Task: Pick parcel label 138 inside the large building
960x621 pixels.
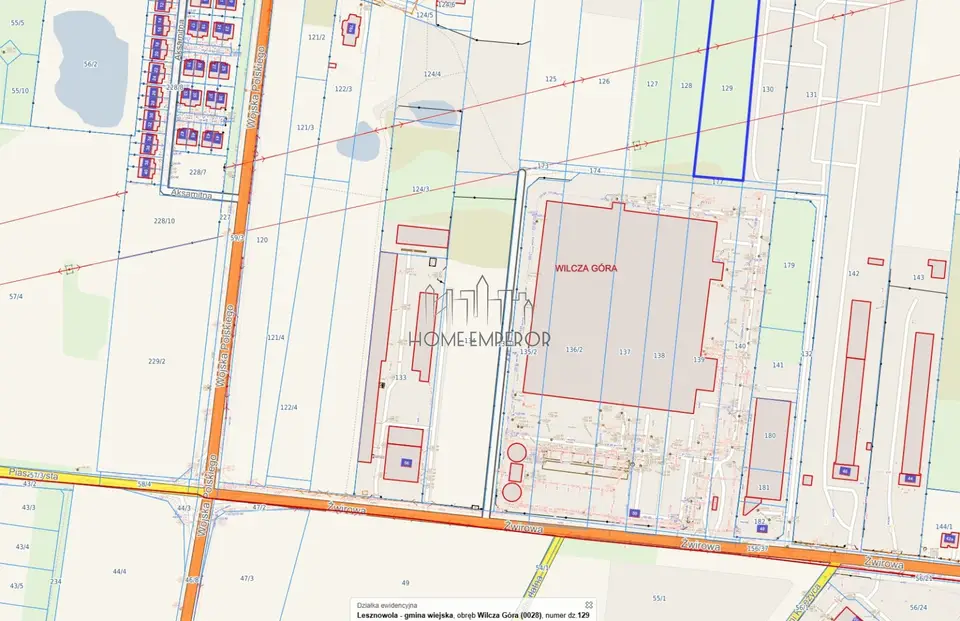Action: click(659, 355)
